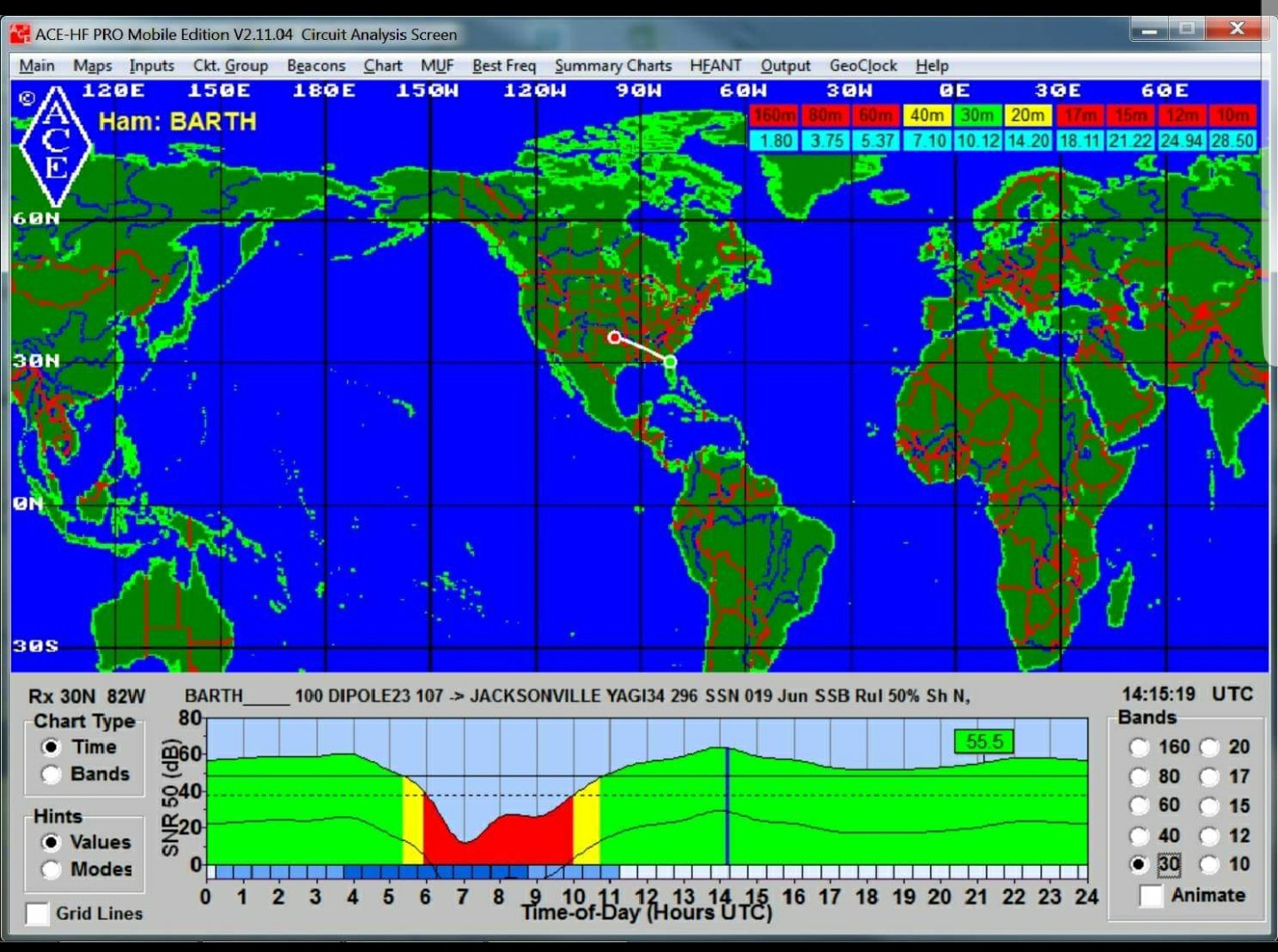Image resolution: width=1278 pixels, height=952 pixels.
Task: Open the Output menu
Action: point(785,66)
